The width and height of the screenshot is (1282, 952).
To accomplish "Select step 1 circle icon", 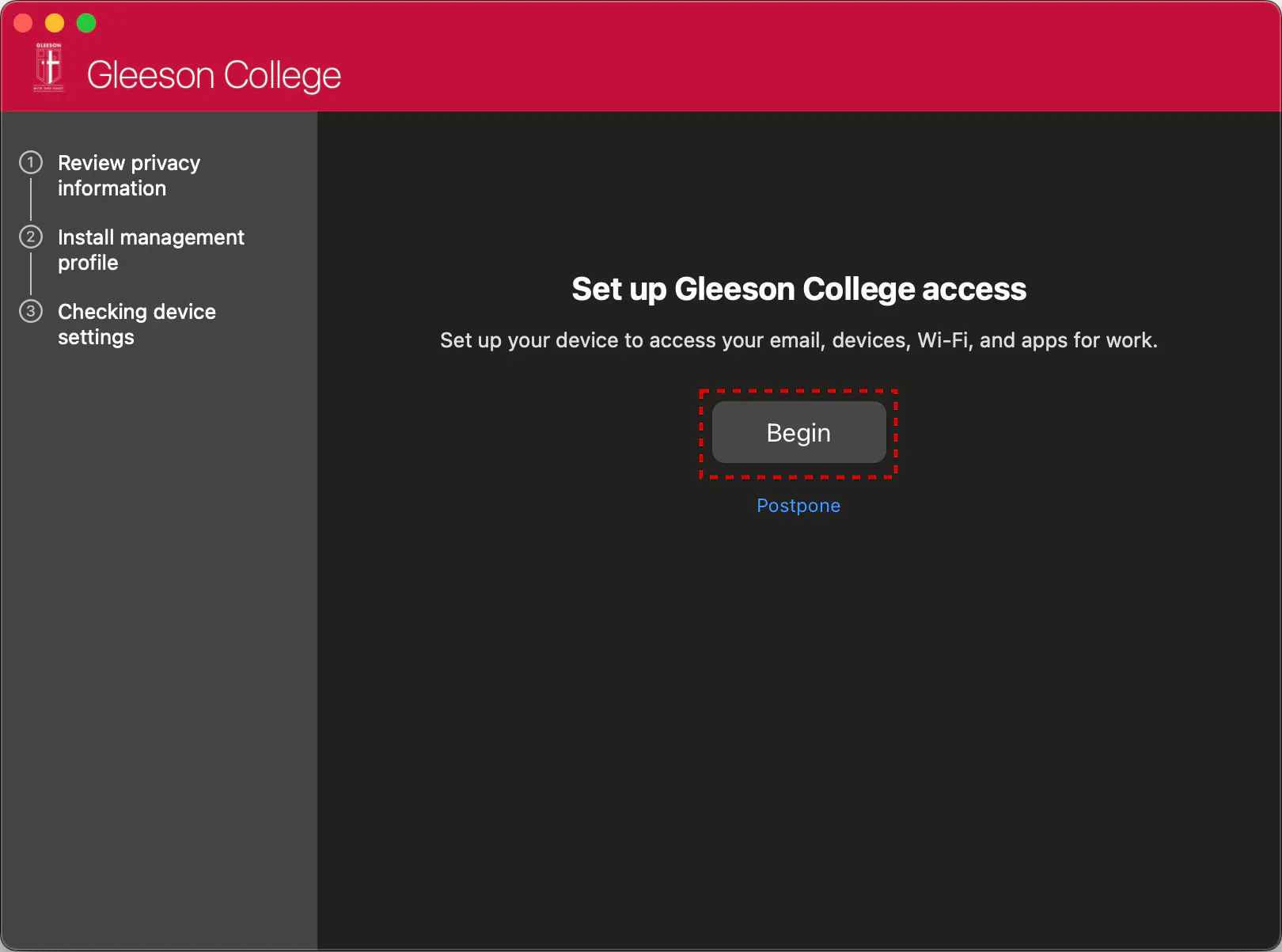I will 31,162.
